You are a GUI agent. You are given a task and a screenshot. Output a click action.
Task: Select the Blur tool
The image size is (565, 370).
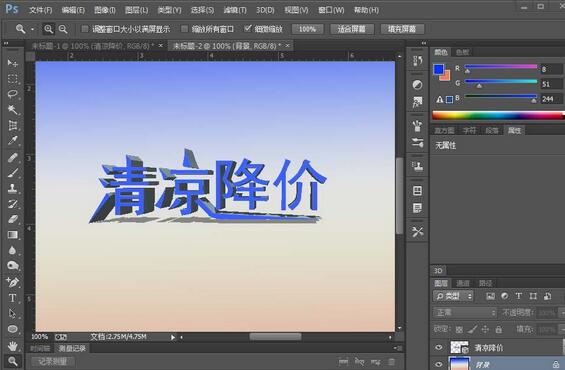pyautogui.click(x=13, y=250)
